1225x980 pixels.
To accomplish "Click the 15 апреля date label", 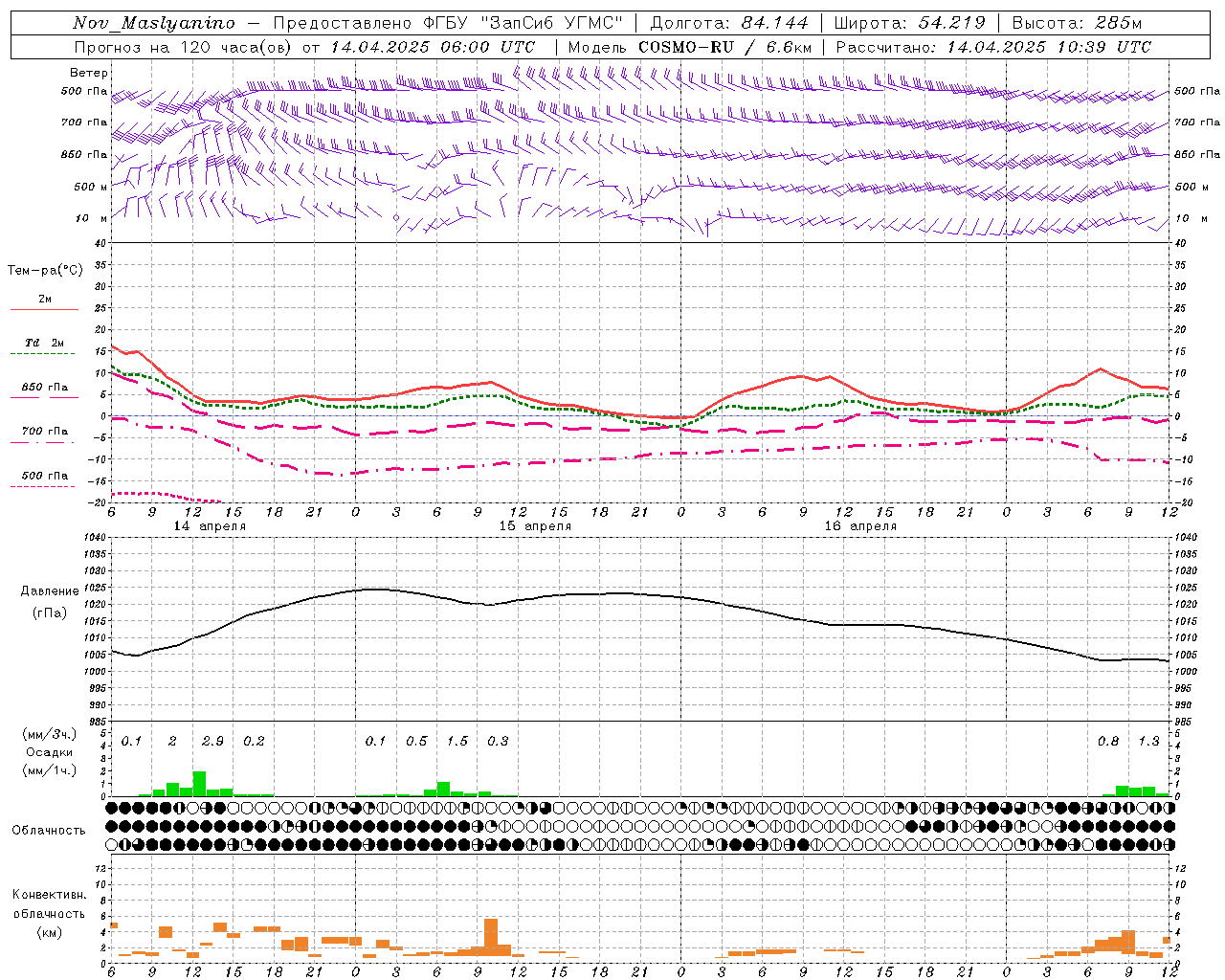I will [x=535, y=526].
